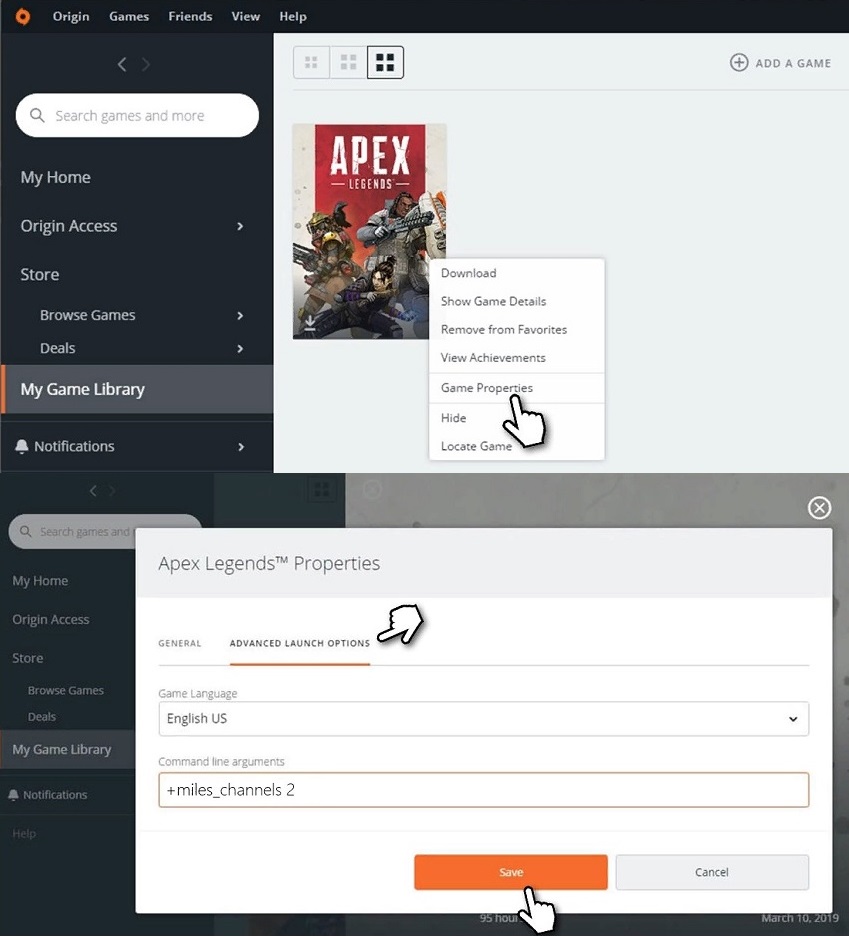Open Browse Games in lower sidebar

point(66,690)
